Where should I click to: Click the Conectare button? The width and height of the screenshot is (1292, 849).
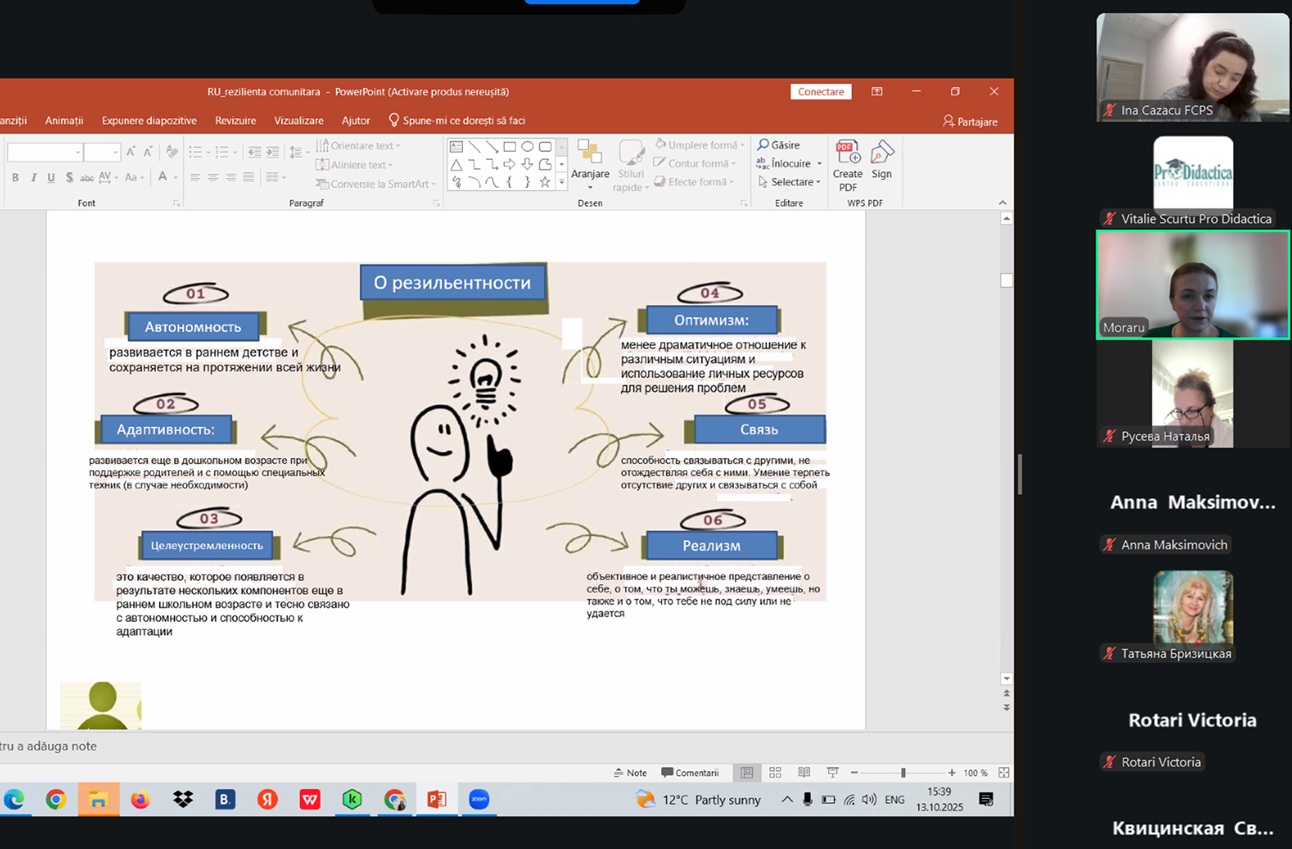821,92
